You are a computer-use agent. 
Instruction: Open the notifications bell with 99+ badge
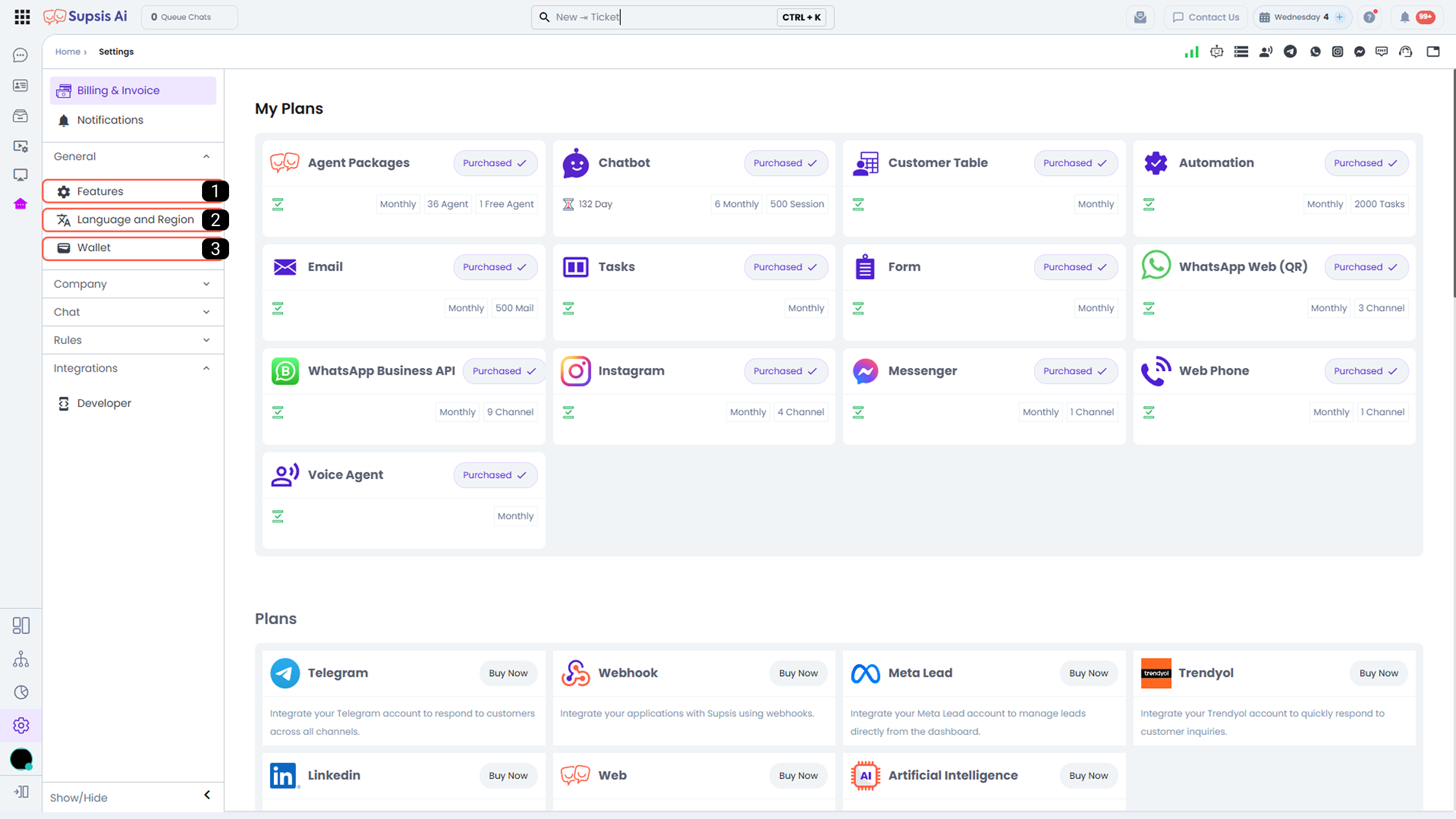click(1417, 17)
